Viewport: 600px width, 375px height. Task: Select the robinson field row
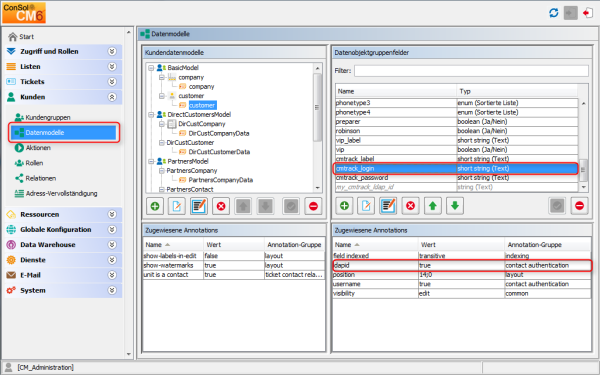pos(457,131)
